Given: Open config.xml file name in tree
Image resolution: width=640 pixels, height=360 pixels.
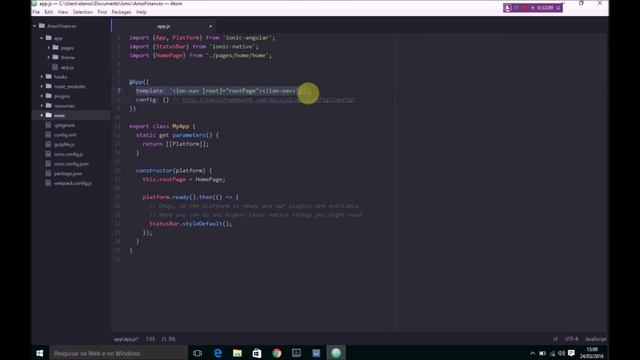Looking at the screenshot, I should coord(65,135).
